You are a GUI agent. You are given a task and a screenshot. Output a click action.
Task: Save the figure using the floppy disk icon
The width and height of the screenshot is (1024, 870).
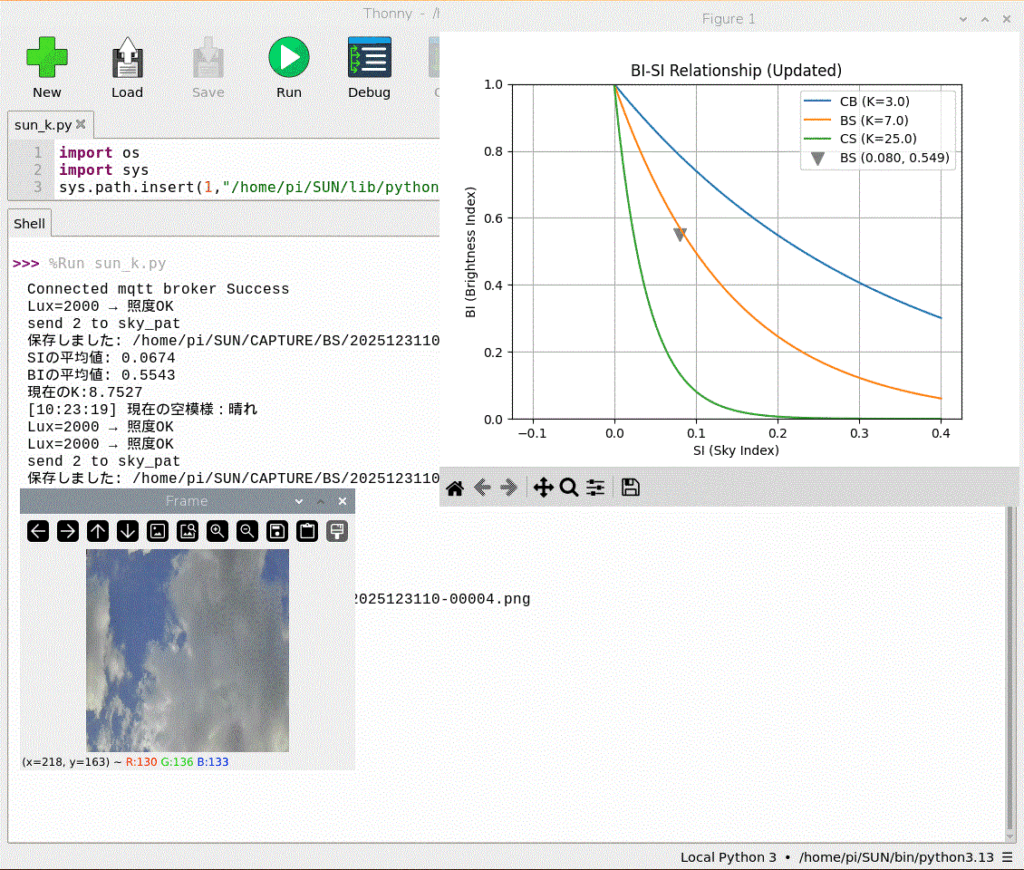[x=630, y=488]
